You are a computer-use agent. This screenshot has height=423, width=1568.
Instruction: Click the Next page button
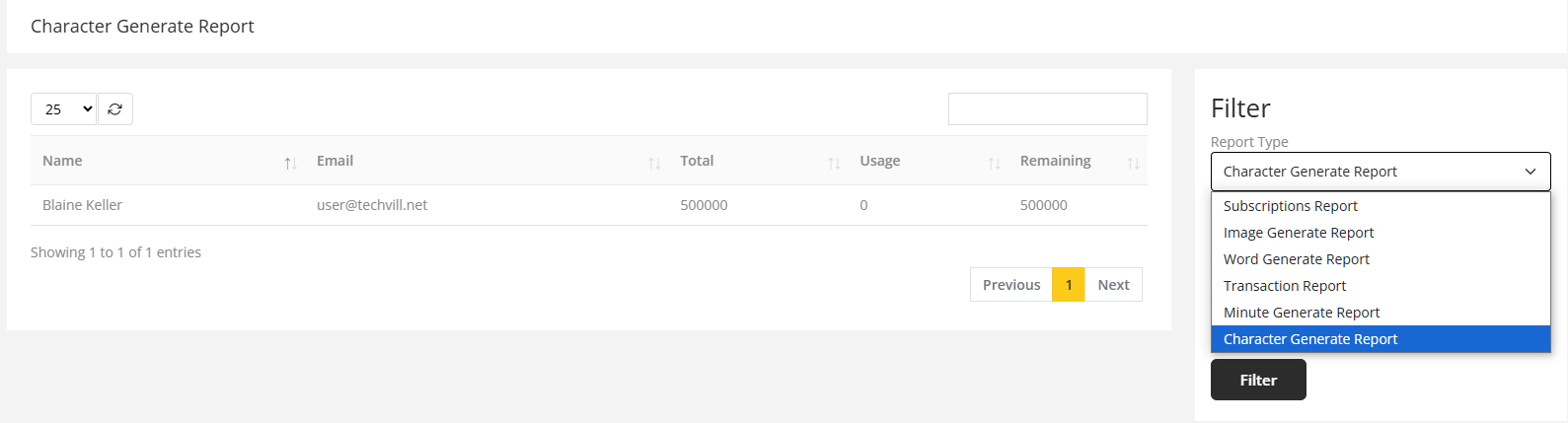[1113, 285]
